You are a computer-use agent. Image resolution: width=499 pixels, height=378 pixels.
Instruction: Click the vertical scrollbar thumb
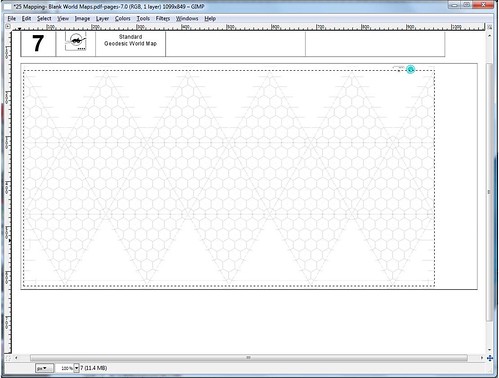pyautogui.click(x=489, y=192)
